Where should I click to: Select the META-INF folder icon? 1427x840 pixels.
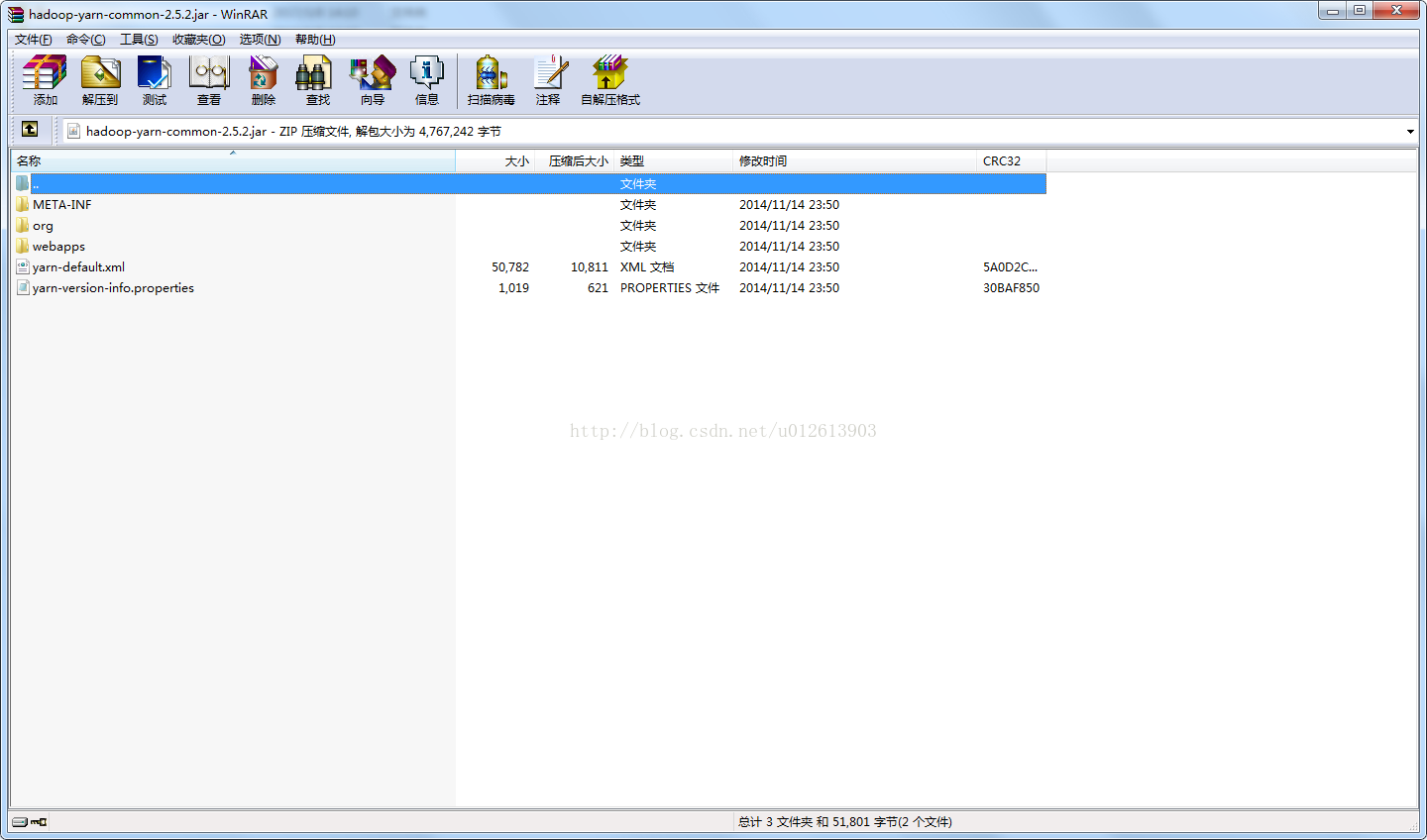(x=23, y=204)
